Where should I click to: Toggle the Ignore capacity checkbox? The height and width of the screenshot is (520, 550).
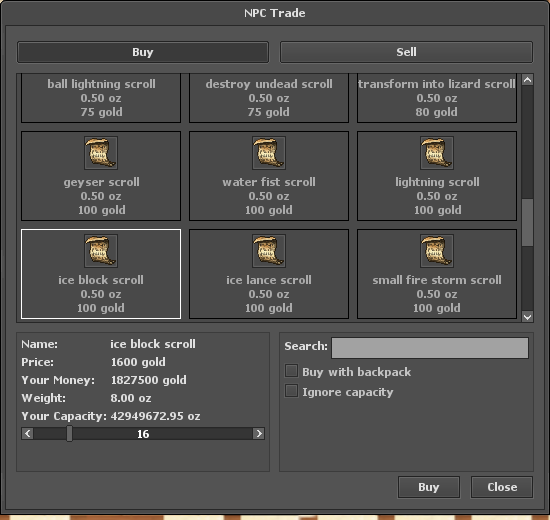[291, 391]
